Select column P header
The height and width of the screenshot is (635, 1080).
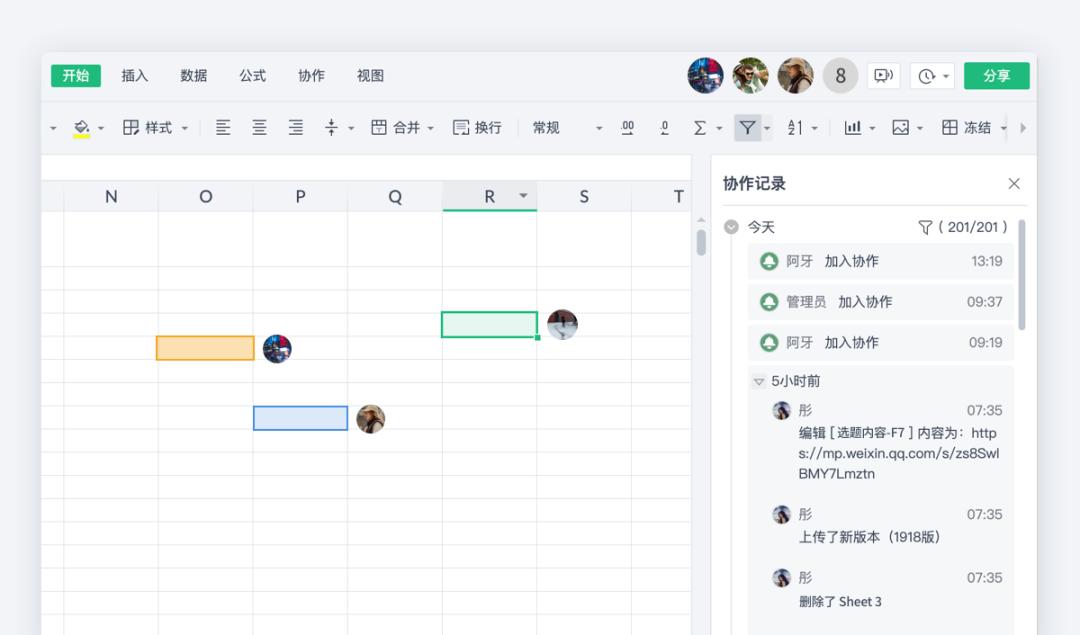click(300, 197)
